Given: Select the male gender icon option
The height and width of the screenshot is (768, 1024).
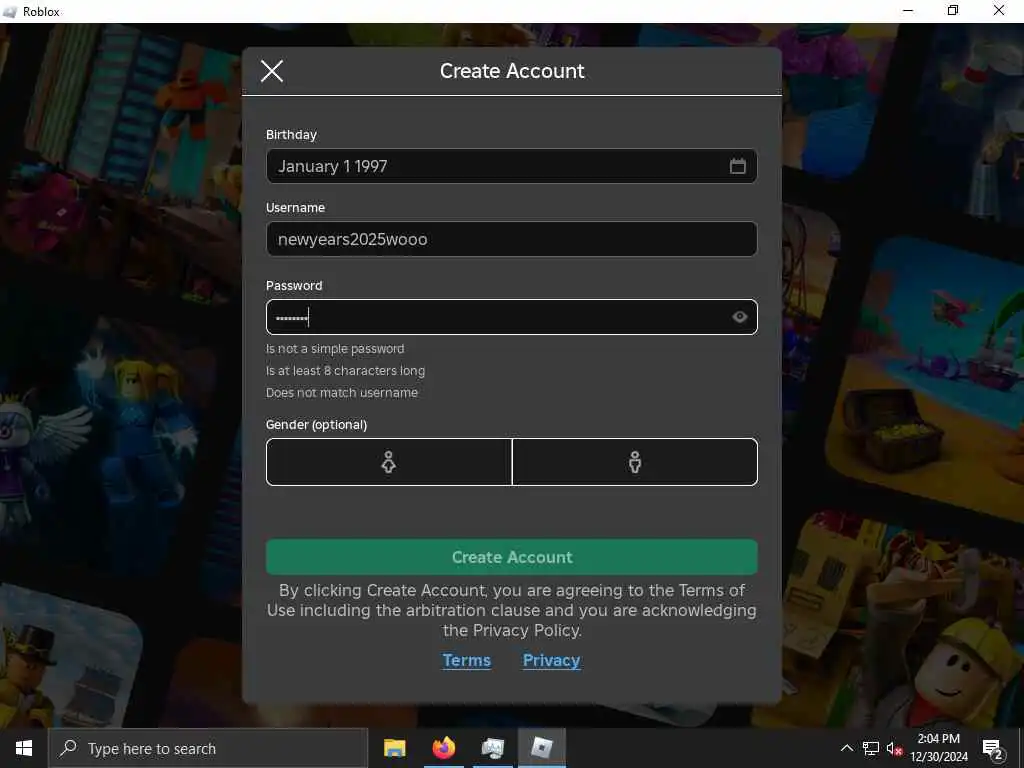Looking at the screenshot, I should 635,462.
